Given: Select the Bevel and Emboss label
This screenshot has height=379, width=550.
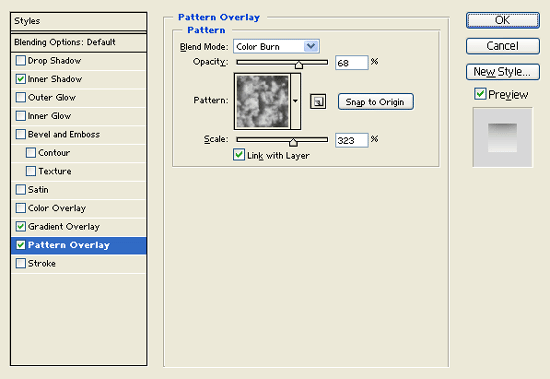Looking at the screenshot, I should tap(64, 134).
